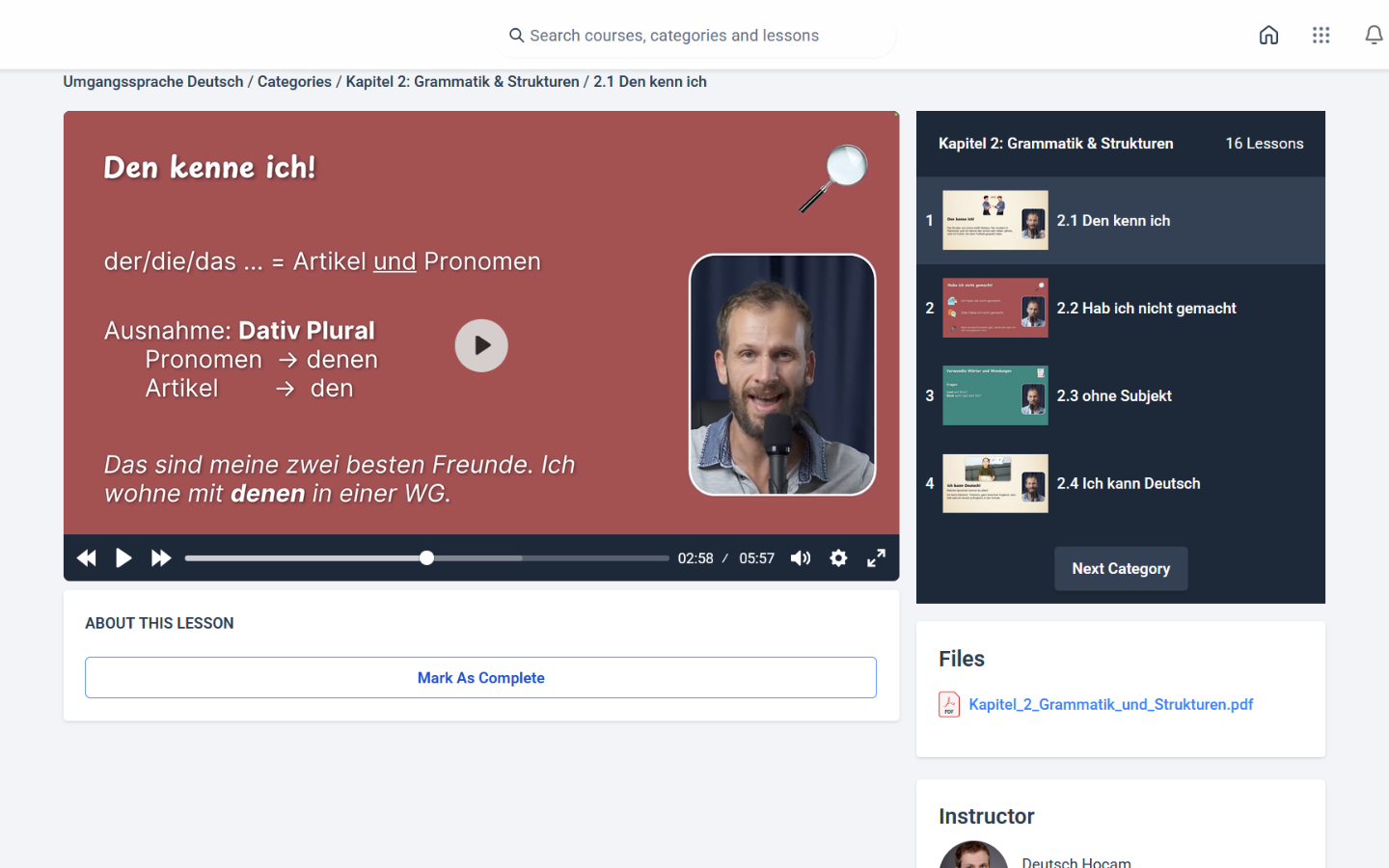Select lesson 2.2 Hab ich nicht gemacht
Viewport: 1389px width, 868px height.
coord(1146,309)
